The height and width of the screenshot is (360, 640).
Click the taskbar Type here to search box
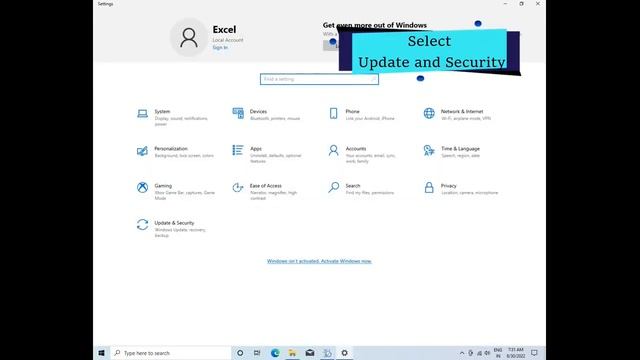point(171,353)
